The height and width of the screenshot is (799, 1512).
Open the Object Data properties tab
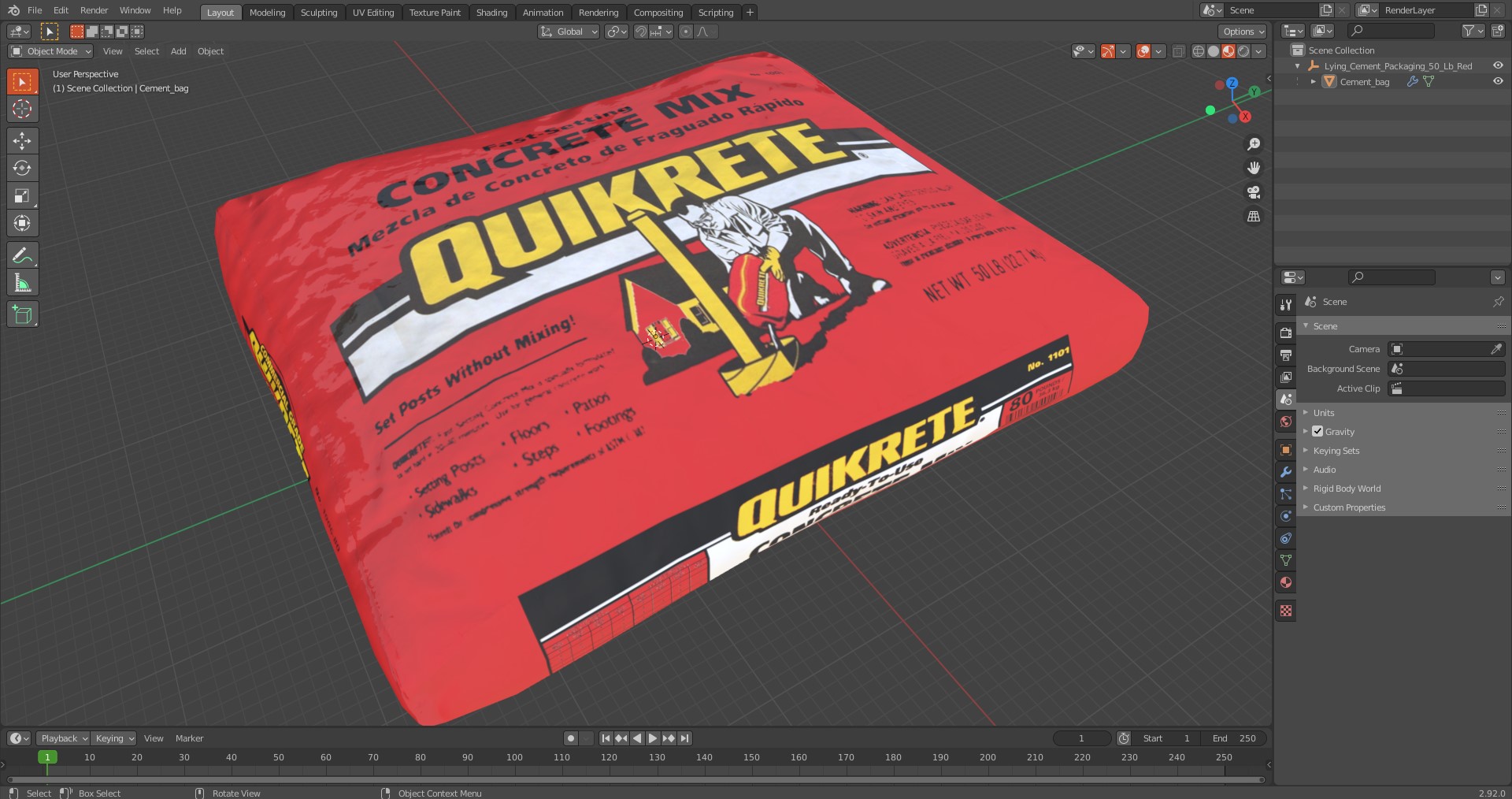pos(1286,560)
